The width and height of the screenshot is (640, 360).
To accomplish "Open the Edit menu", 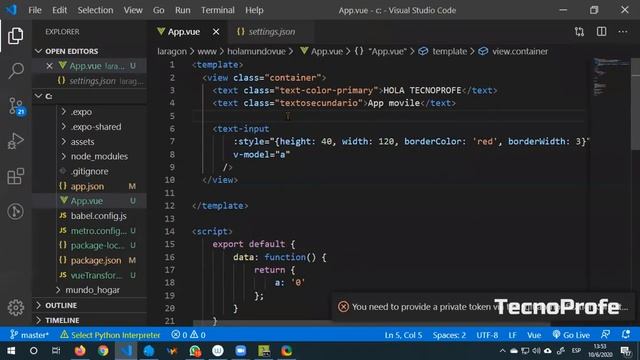I will (59, 10).
